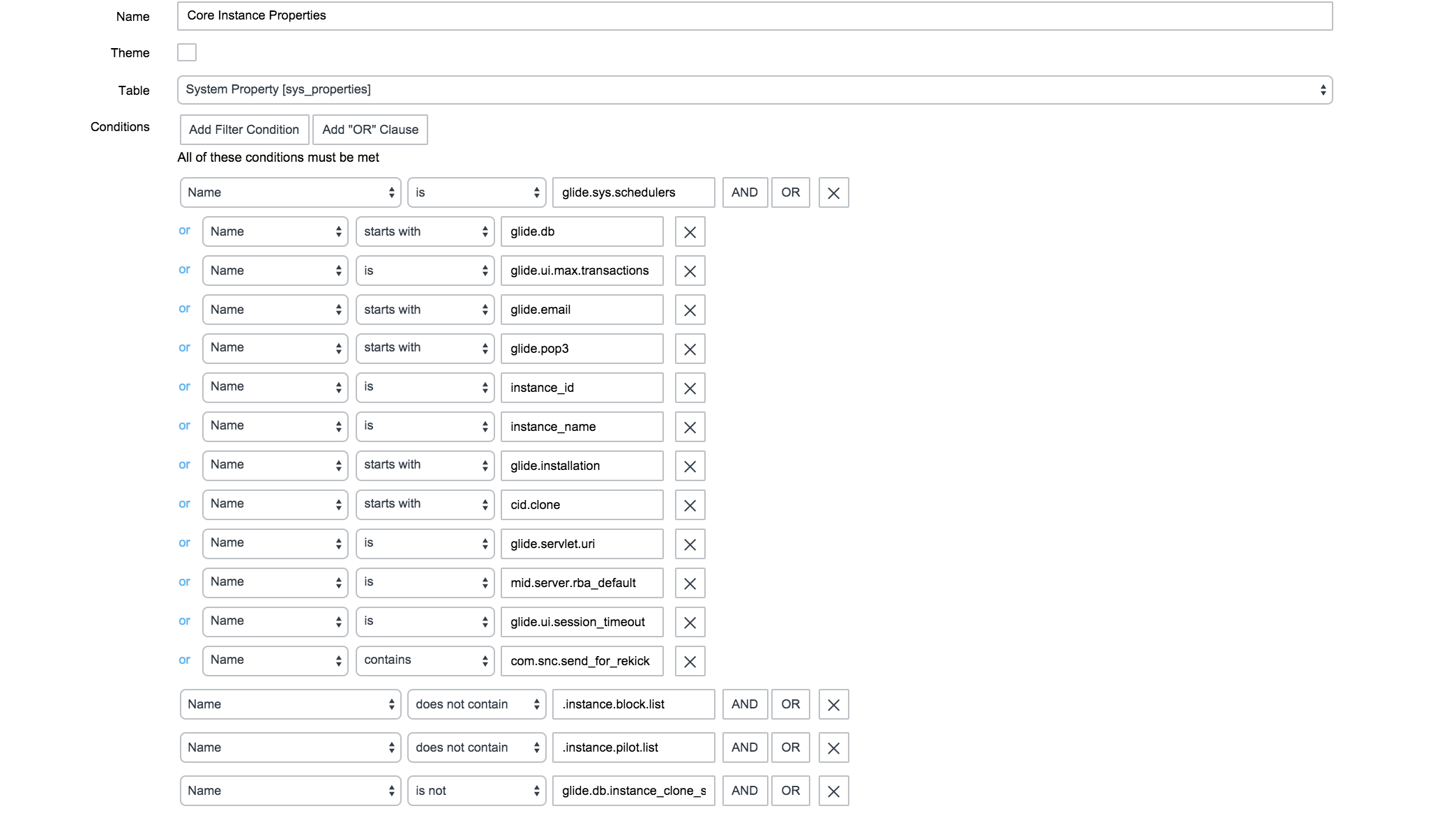Remove the glide.email filter row
Viewport: 1456px width, 820px height.
pyautogui.click(x=690, y=310)
